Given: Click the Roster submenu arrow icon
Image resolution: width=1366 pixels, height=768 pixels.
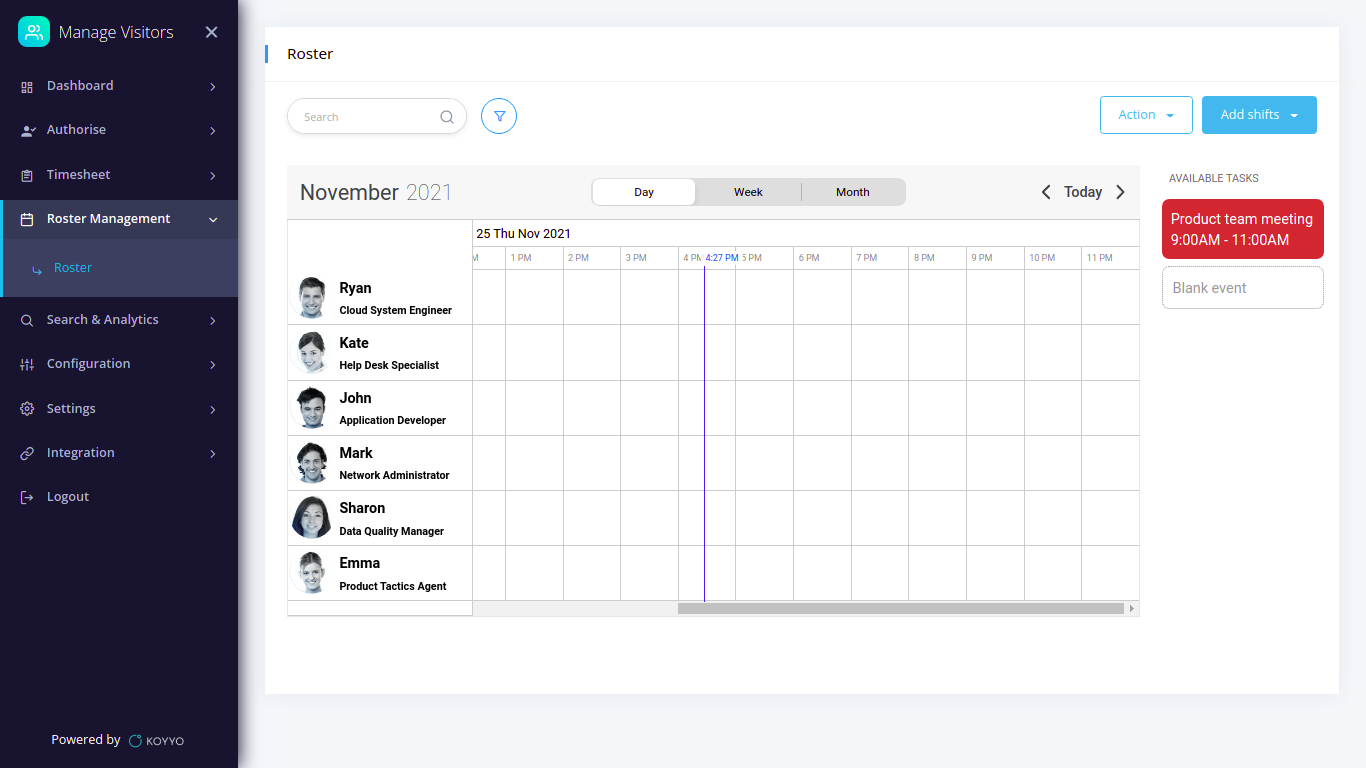Looking at the screenshot, I should pyautogui.click(x=37, y=269).
